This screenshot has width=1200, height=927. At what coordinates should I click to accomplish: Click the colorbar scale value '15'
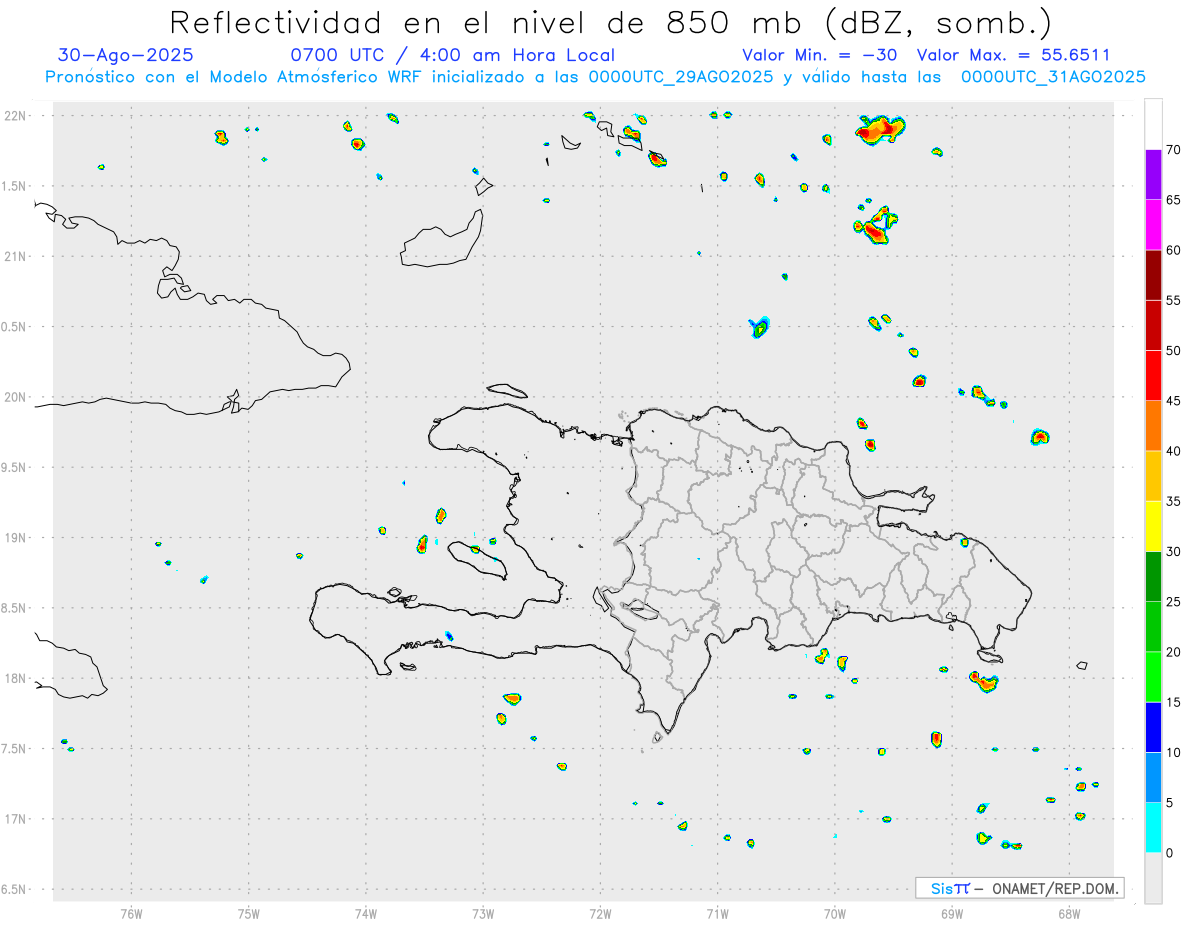[1174, 702]
